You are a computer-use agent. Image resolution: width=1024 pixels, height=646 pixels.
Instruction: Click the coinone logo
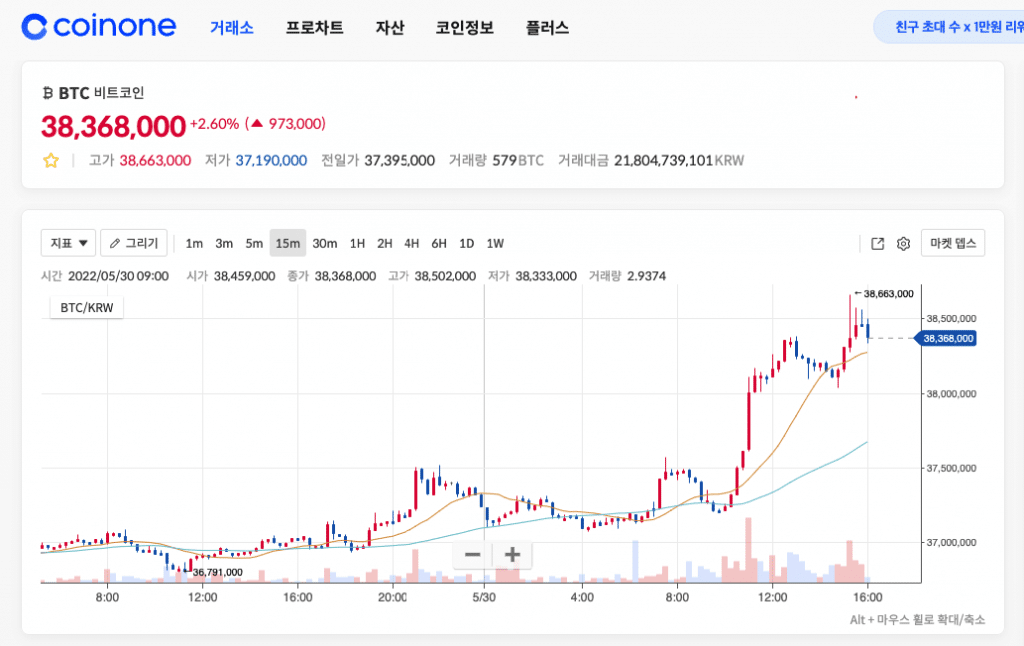[x=99, y=27]
